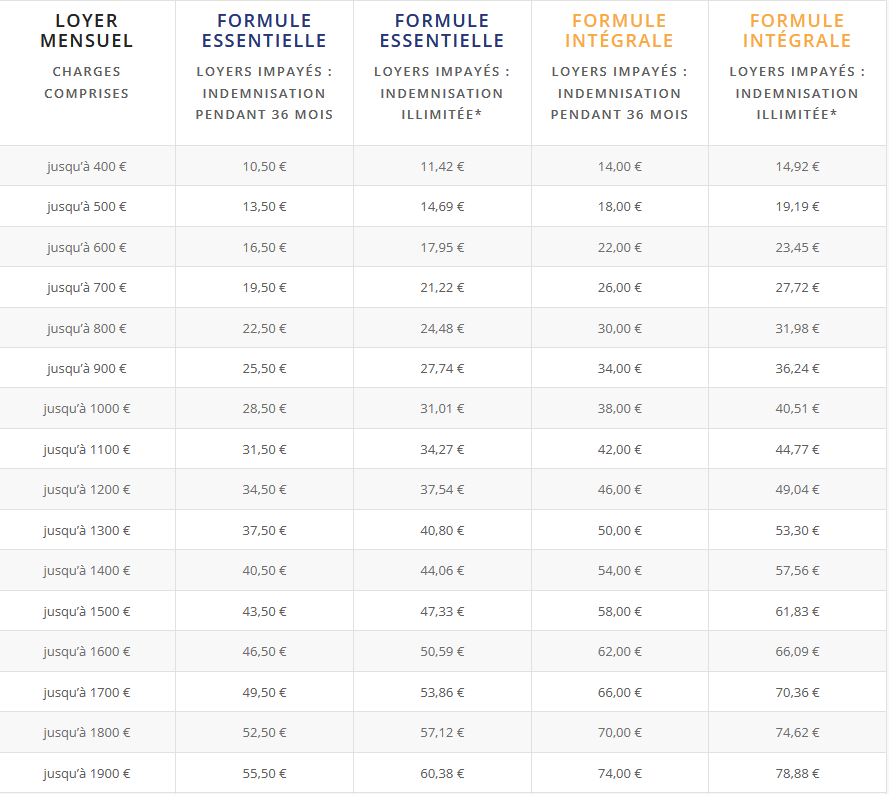This screenshot has height=794, width=889.
Task: Select the 'jusqu'à 1600 €' row label
Action: [x=87, y=652]
